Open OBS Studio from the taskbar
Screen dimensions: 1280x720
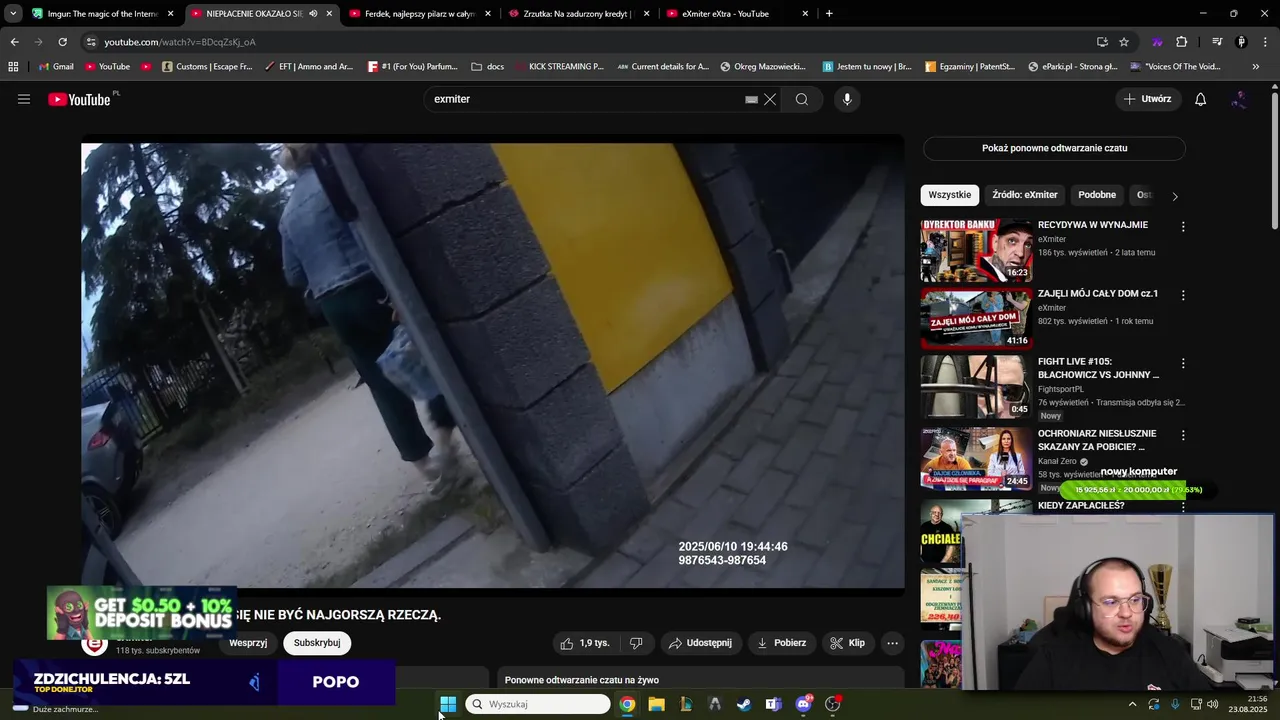tap(832, 704)
